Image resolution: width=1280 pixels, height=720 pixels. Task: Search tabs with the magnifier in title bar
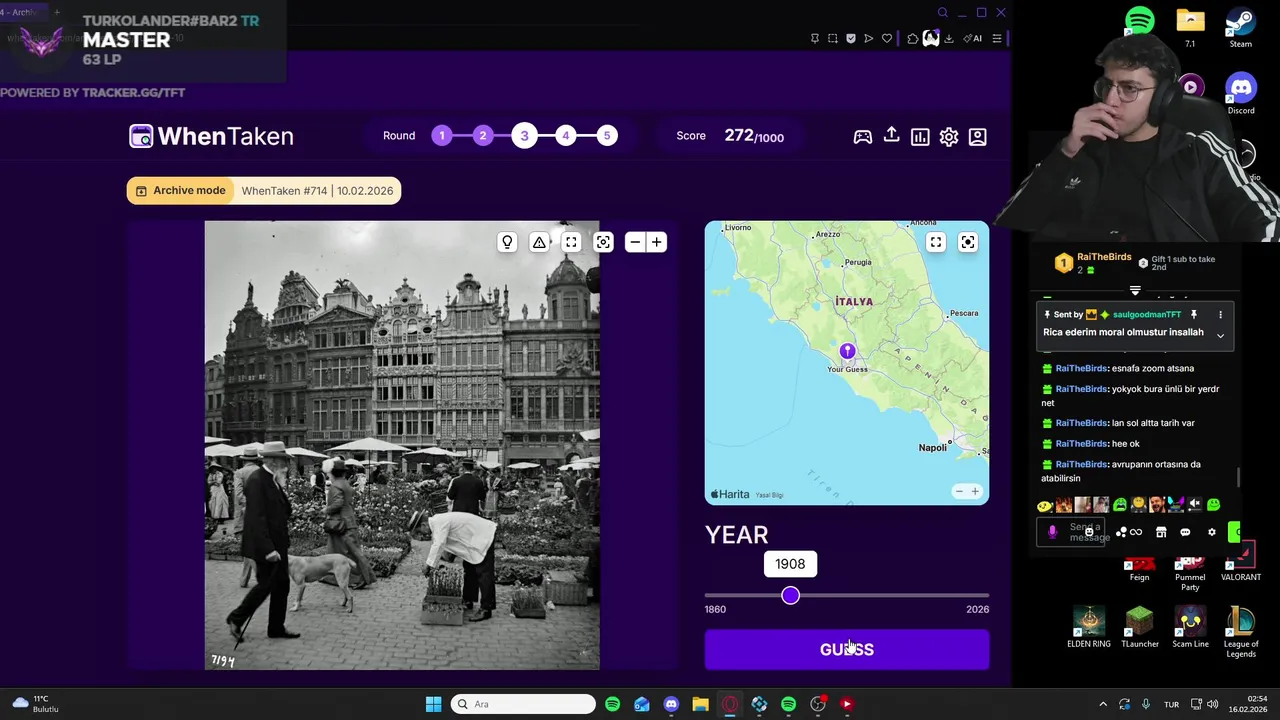(x=942, y=13)
